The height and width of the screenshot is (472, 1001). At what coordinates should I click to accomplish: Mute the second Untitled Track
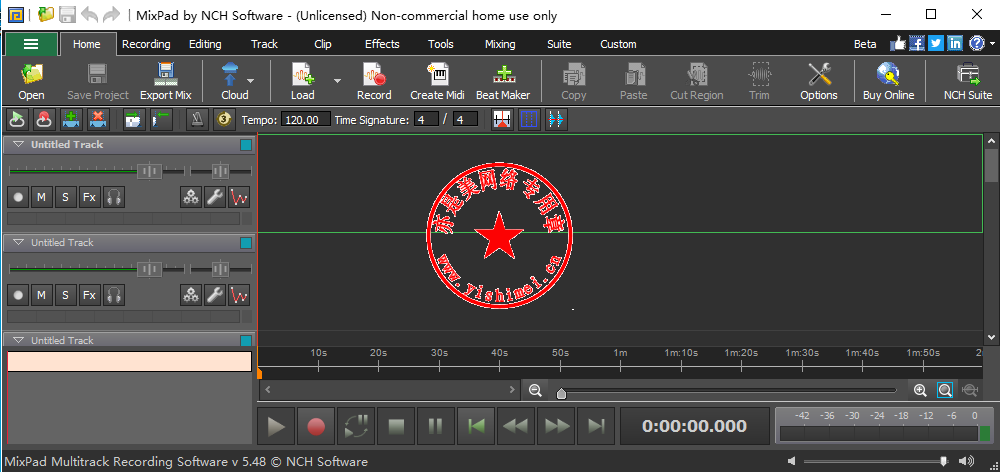coord(41,295)
